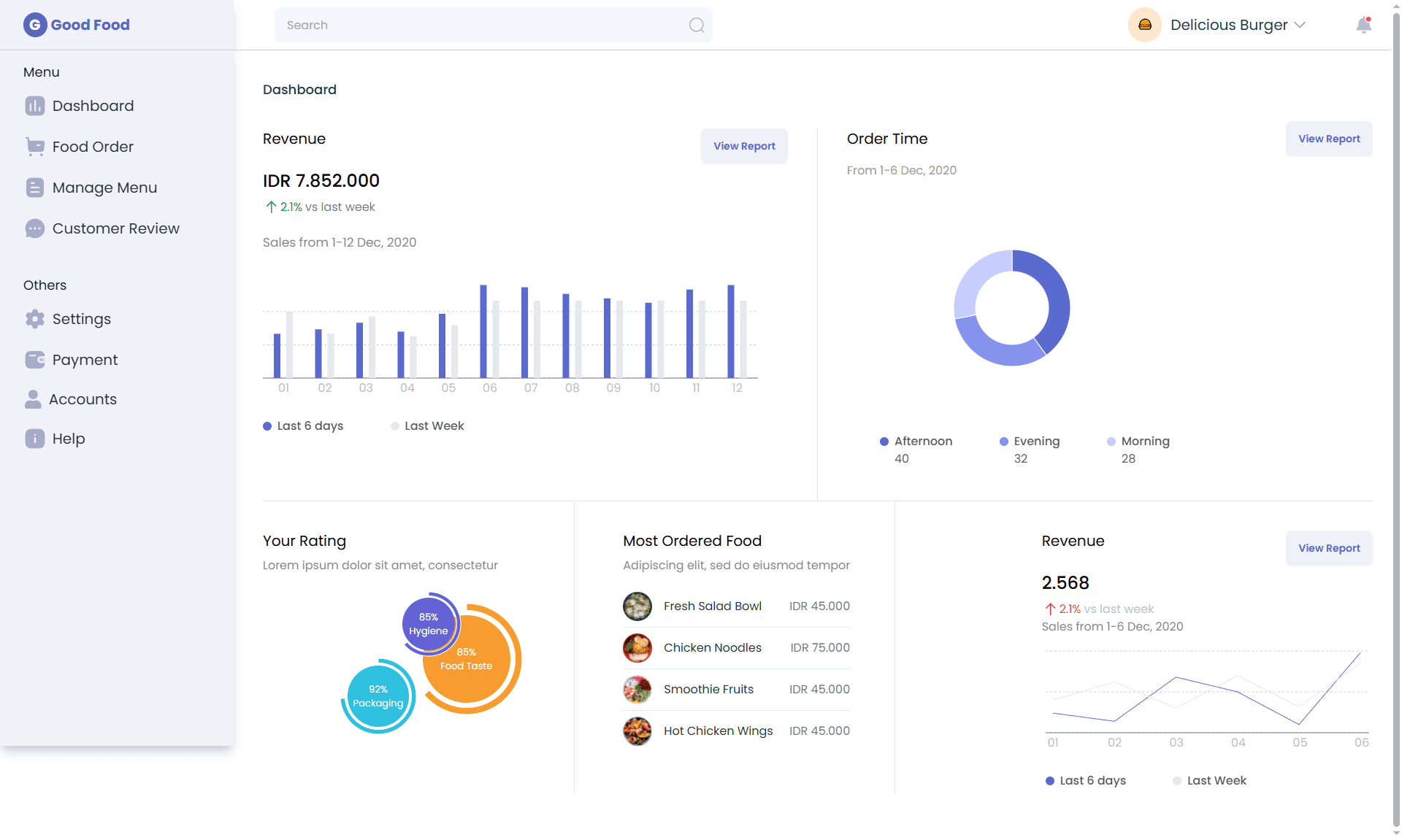Go to Manage Menu page

point(105,188)
